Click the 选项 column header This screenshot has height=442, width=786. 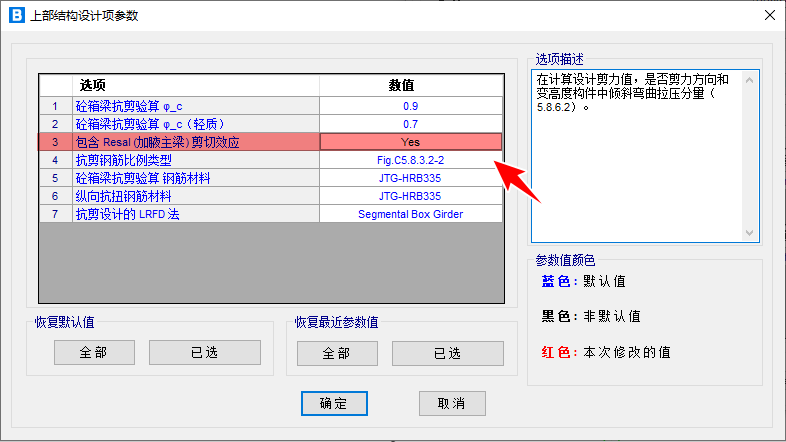[x=195, y=85]
